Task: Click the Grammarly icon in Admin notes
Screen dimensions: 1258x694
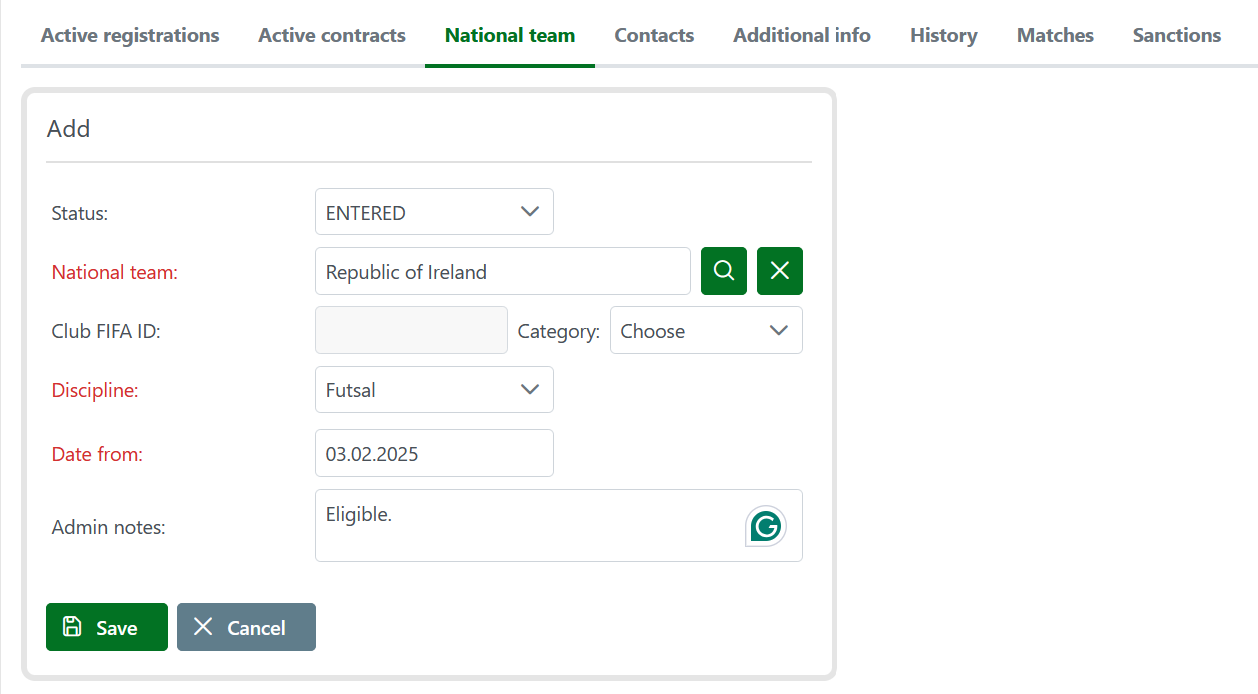Action: [766, 526]
